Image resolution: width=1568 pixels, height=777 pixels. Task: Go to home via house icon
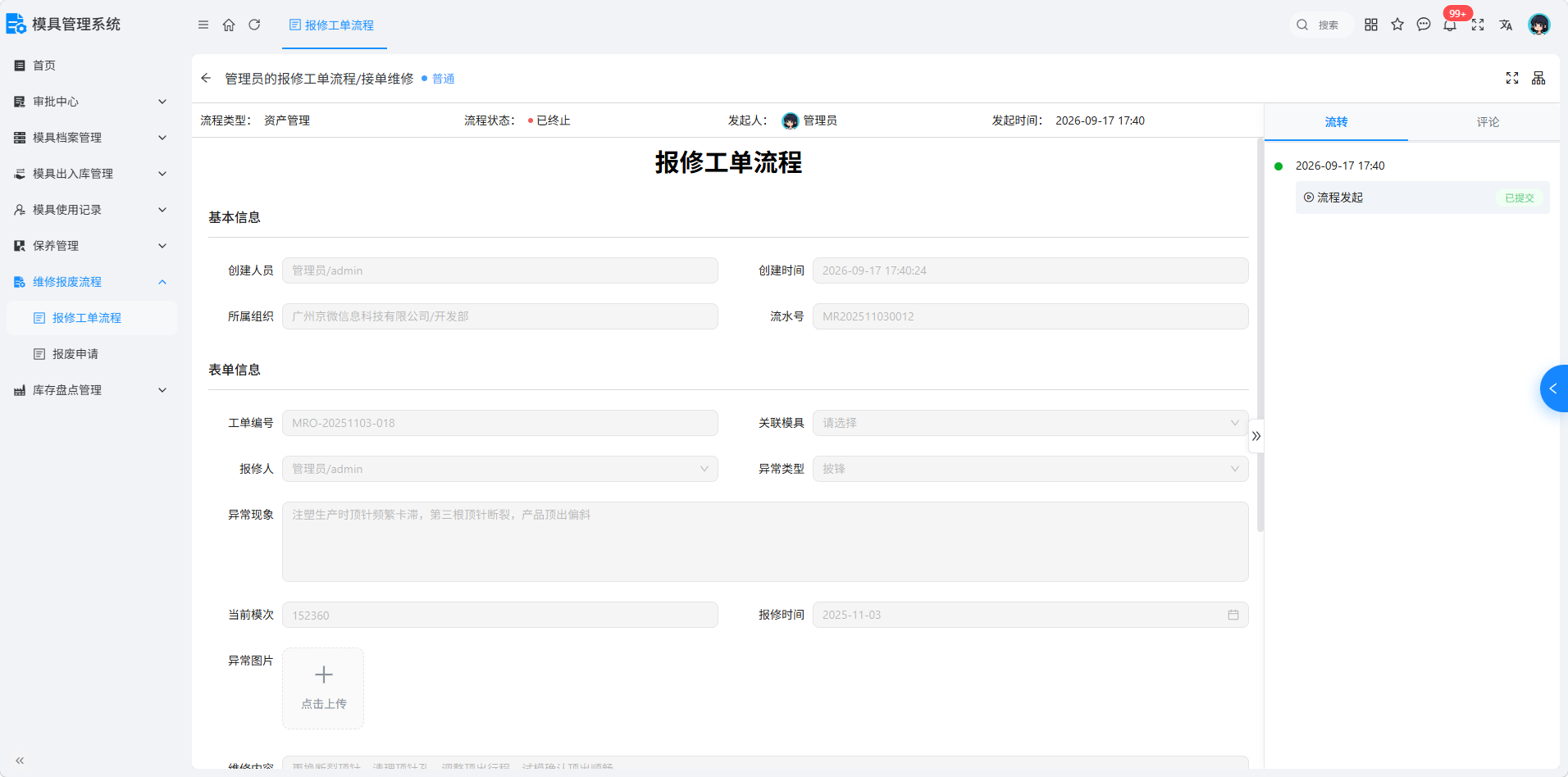(229, 25)
